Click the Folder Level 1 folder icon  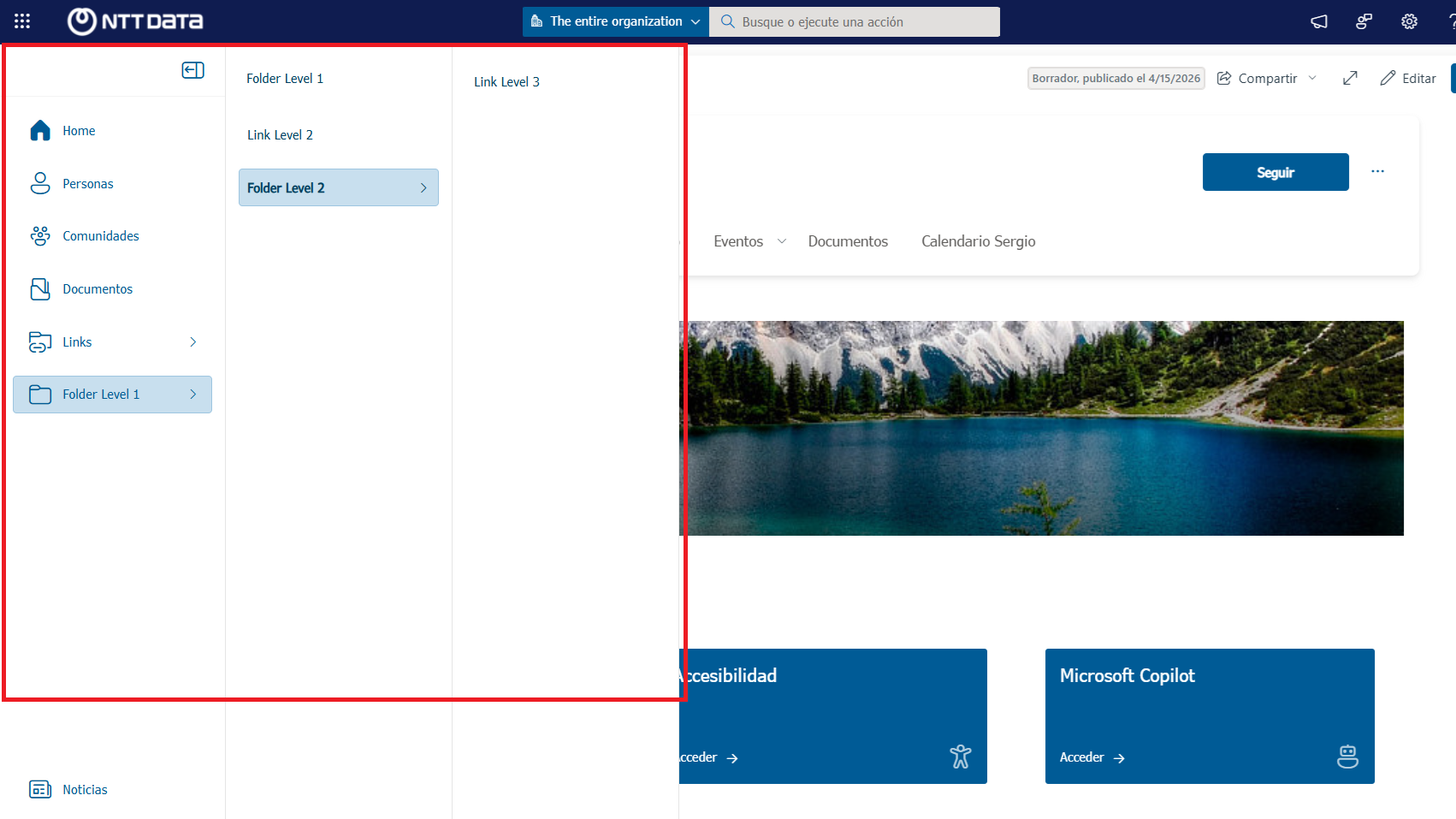pyautogui.click(x=40, y=395)
